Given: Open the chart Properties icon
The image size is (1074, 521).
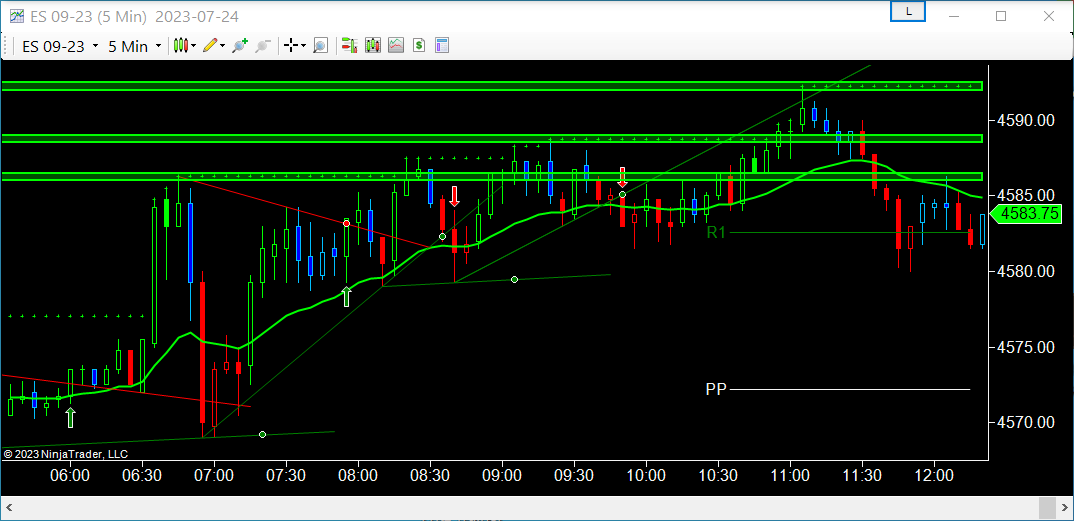Looking at the screenshot, I should click(442, 46).
